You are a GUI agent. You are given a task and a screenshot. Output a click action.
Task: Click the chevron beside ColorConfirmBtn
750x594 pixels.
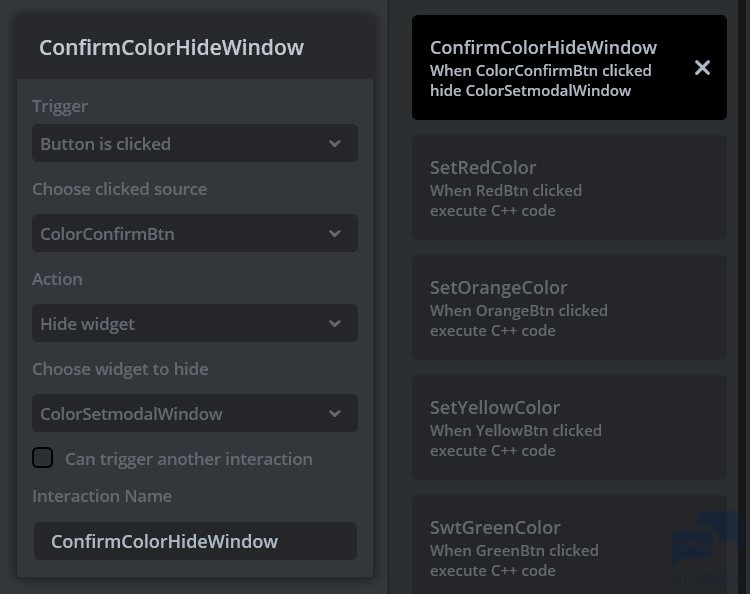coord(335,234)
